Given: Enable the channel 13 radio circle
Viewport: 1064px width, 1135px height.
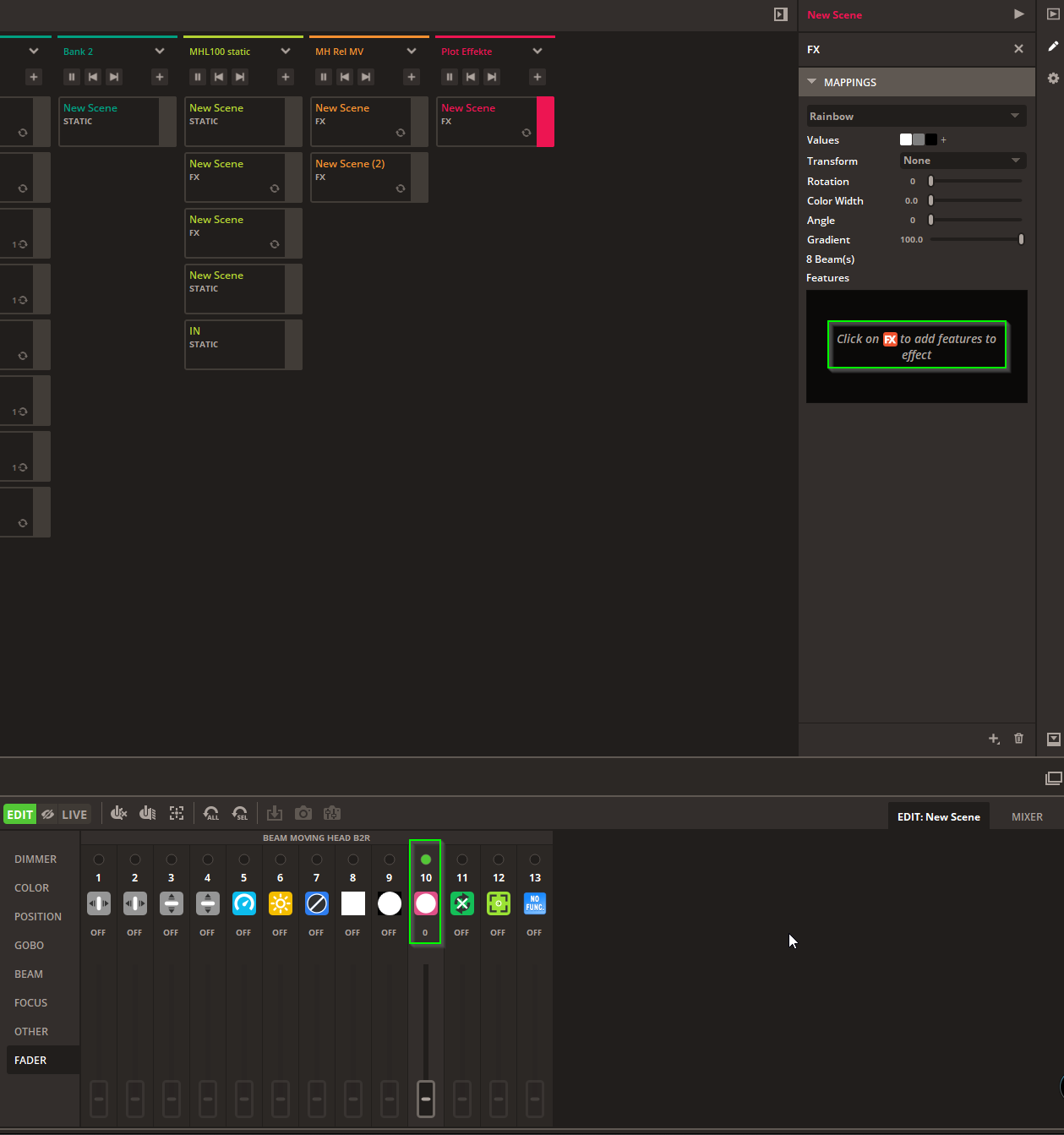Looking at the screenshot, I should [535, 859].
